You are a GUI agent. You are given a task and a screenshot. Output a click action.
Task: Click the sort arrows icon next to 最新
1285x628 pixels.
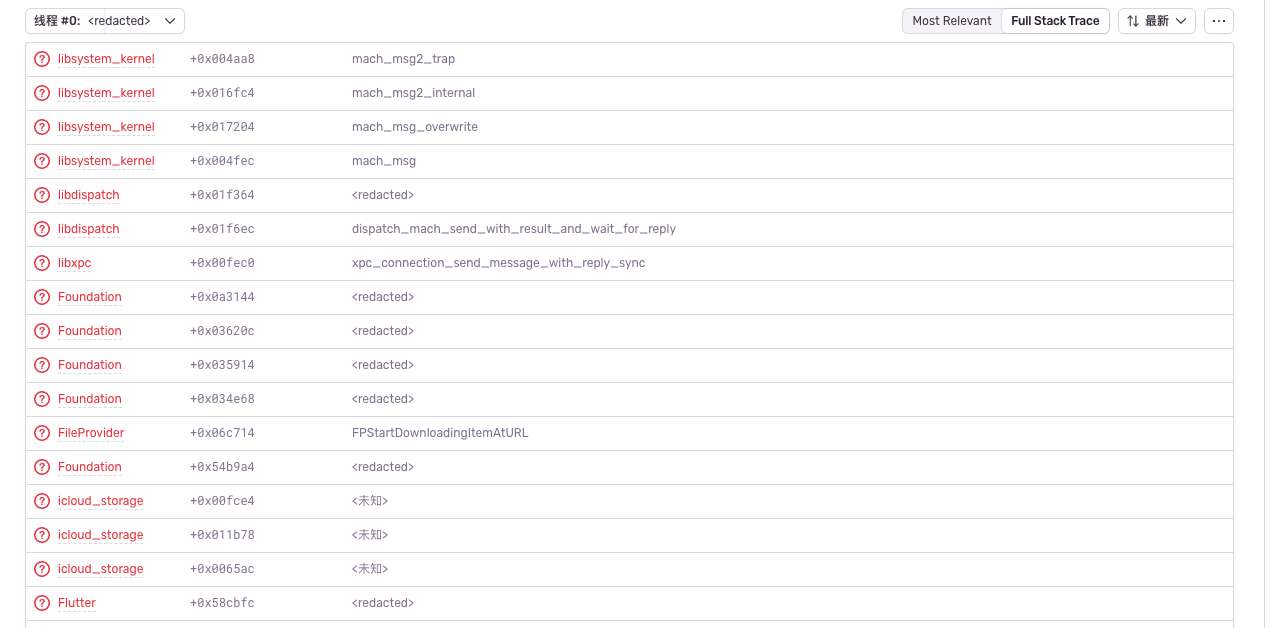point(1134,20)
